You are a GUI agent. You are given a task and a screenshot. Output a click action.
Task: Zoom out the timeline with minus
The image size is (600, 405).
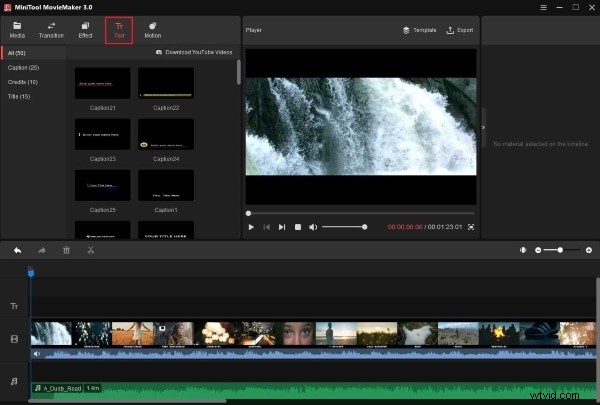(538, 250)
